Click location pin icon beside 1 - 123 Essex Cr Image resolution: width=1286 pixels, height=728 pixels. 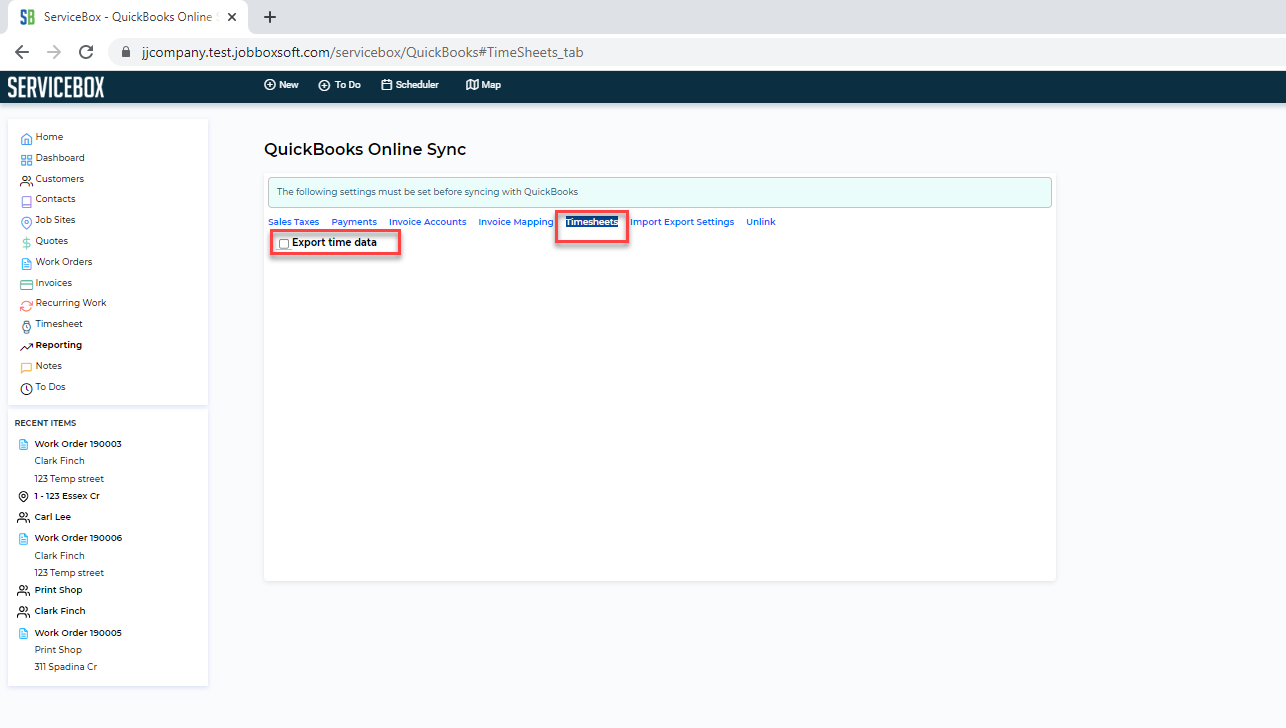[x=24, y=497]
